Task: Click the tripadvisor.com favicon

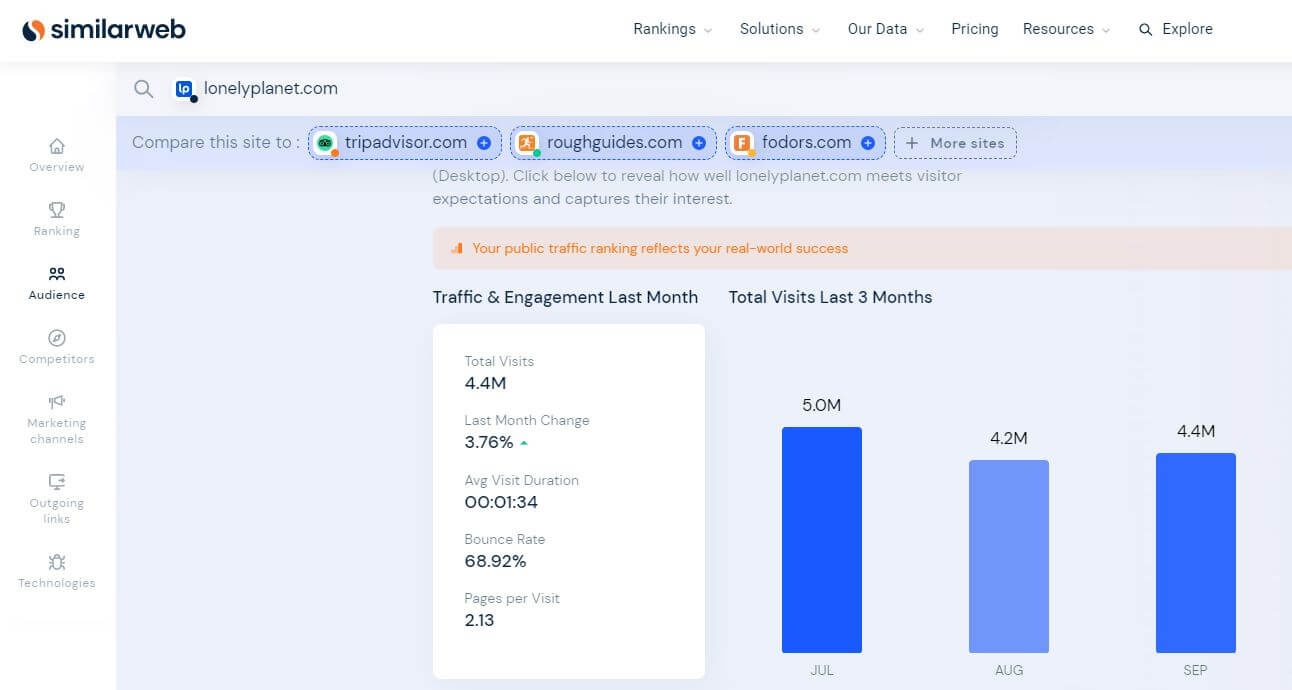Action: tap(326, 143)
